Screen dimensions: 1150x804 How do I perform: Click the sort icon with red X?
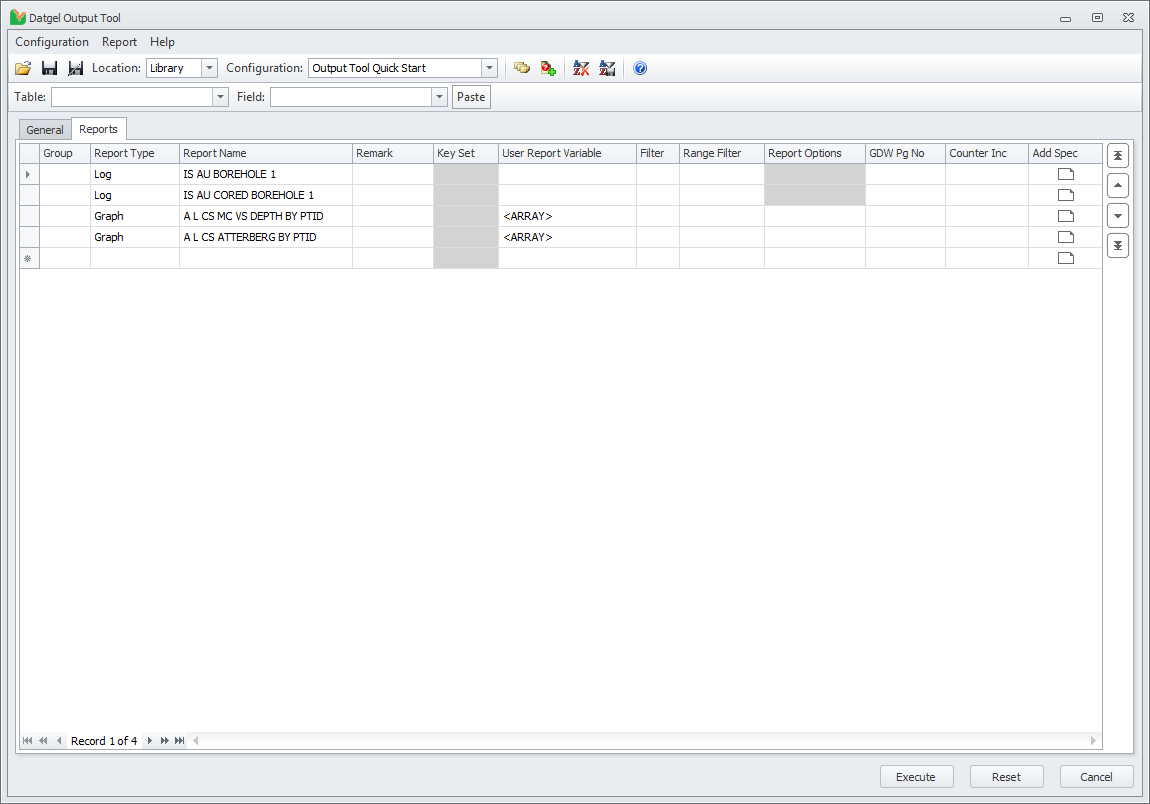click(x=581, y=68)
